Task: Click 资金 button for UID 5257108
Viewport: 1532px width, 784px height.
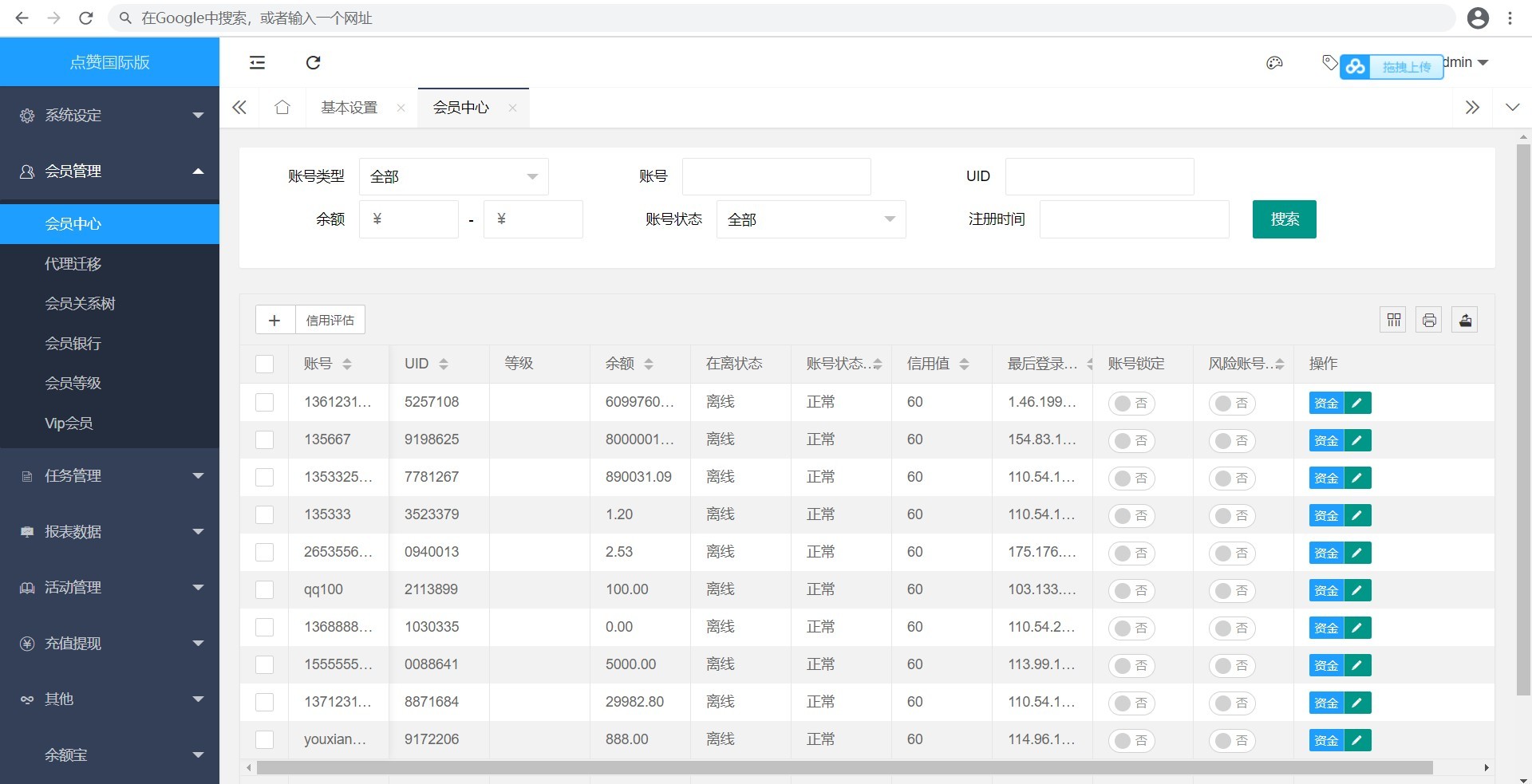Action: (1326, 403)
